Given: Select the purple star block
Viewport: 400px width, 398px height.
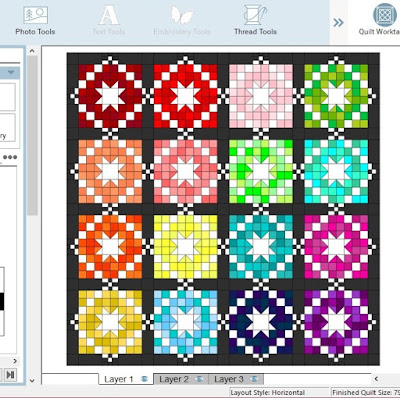Looking at the screenshot, I should (336, 322).
